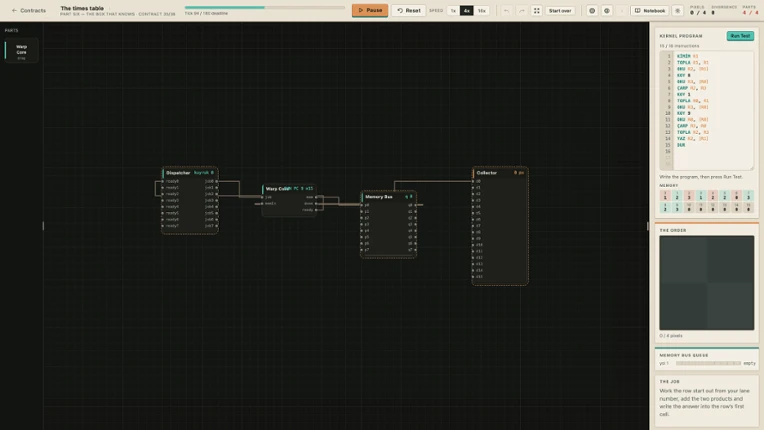The height and width of the screenshot is (430, 764).
Task: Click the first memory cell swatch
Action: (x=665, y=195)
